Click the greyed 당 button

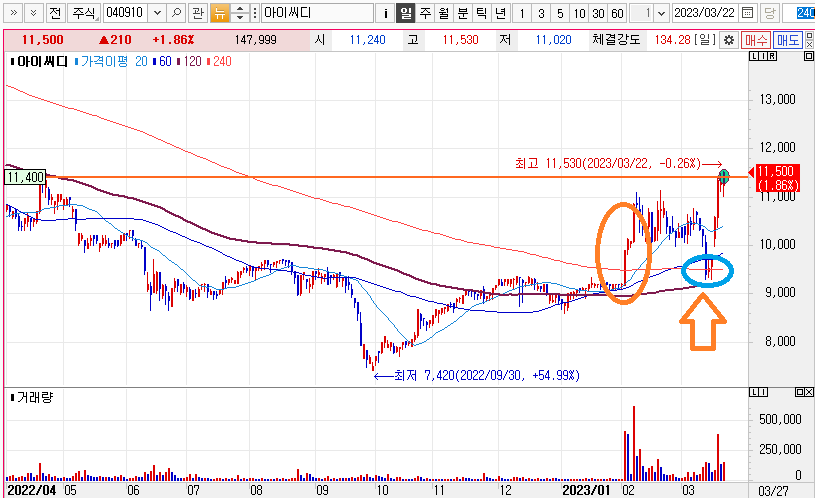tap(770, 13)
